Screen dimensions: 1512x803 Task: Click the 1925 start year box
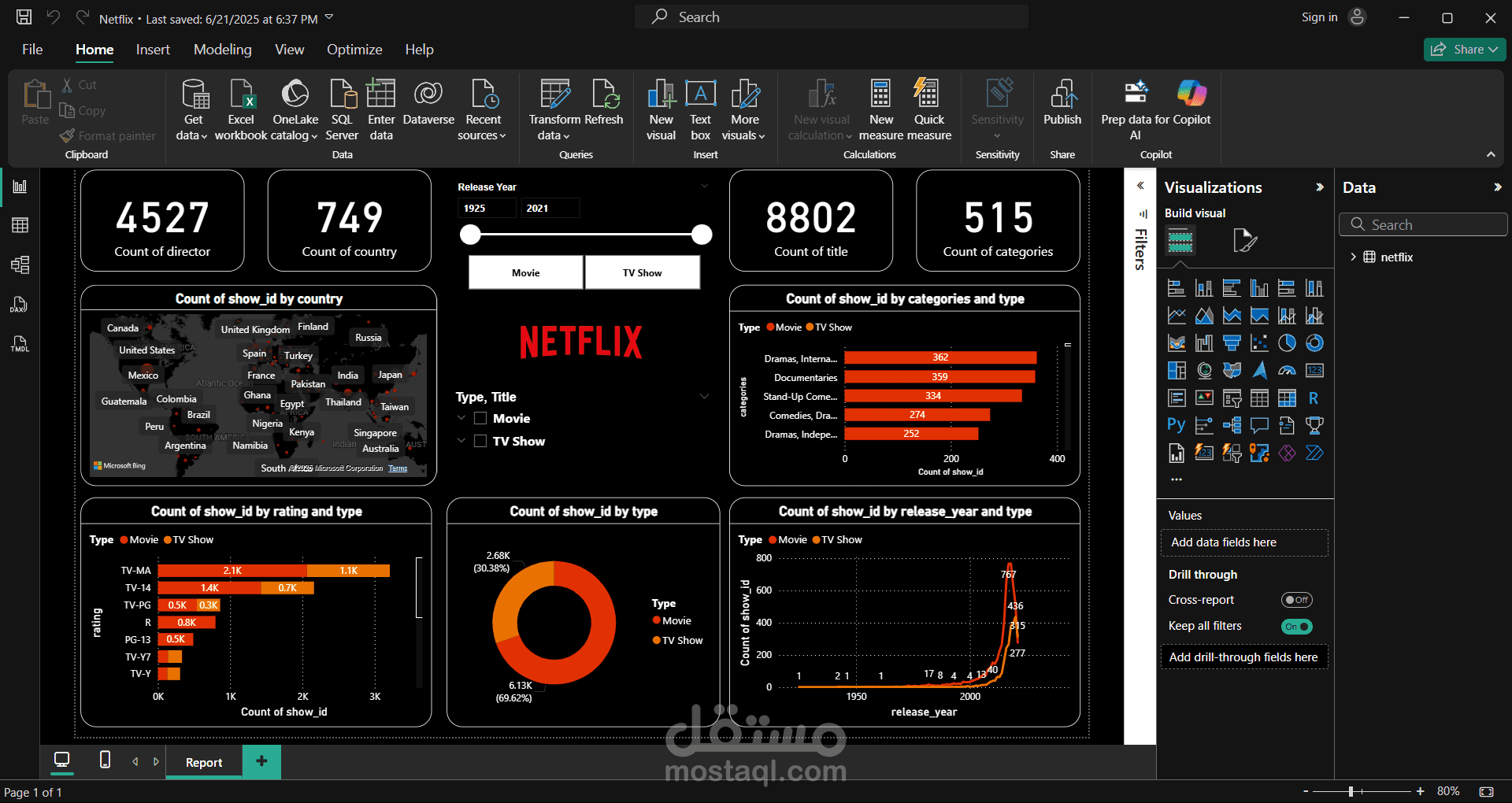486,208
